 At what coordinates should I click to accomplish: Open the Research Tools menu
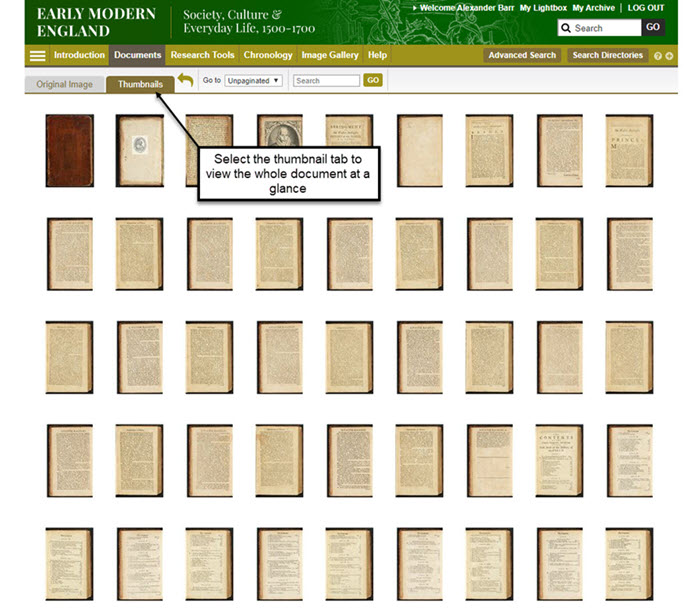point(202,55)
